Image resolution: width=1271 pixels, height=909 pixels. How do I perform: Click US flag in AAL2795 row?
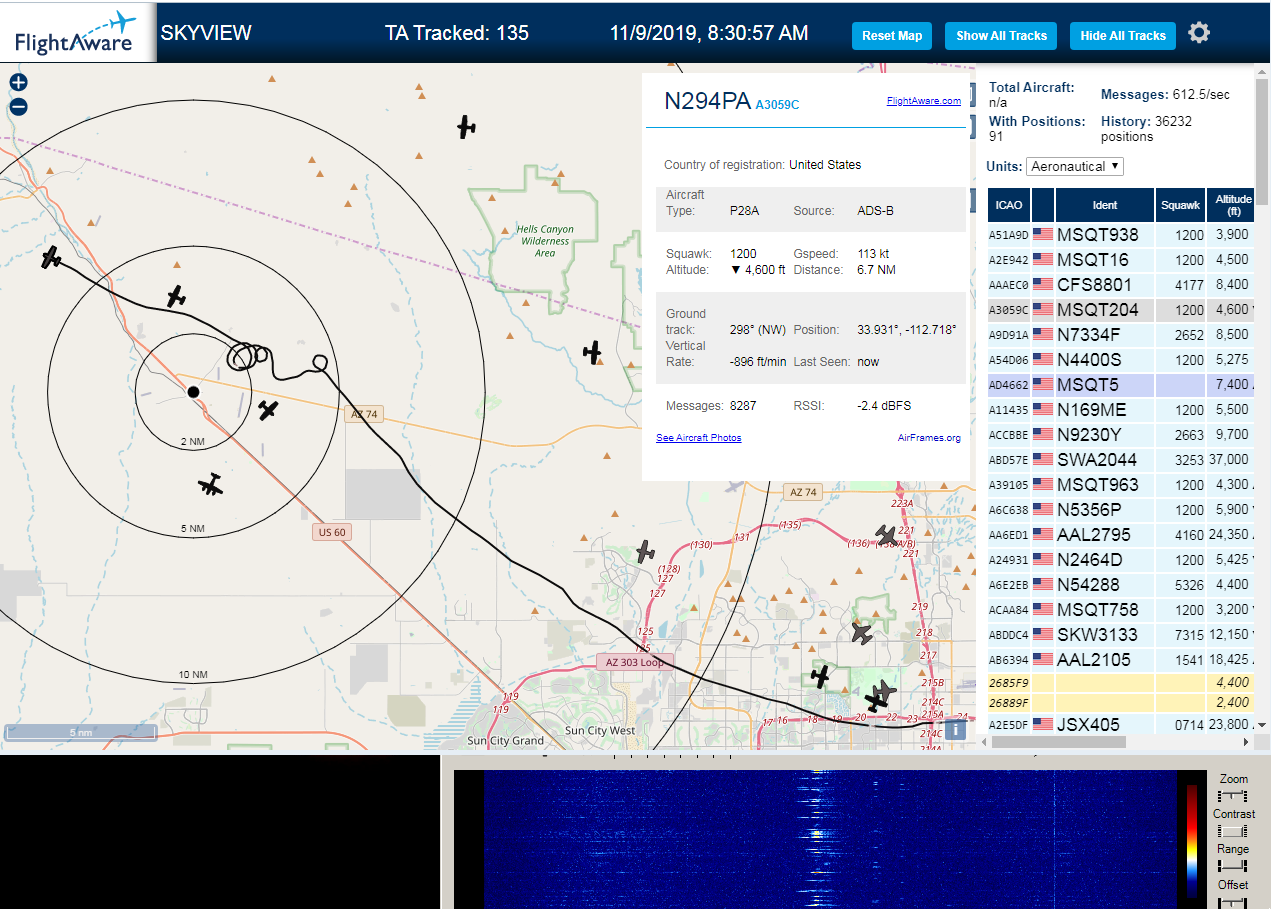pyautogui.click(x=1043, y=534)
